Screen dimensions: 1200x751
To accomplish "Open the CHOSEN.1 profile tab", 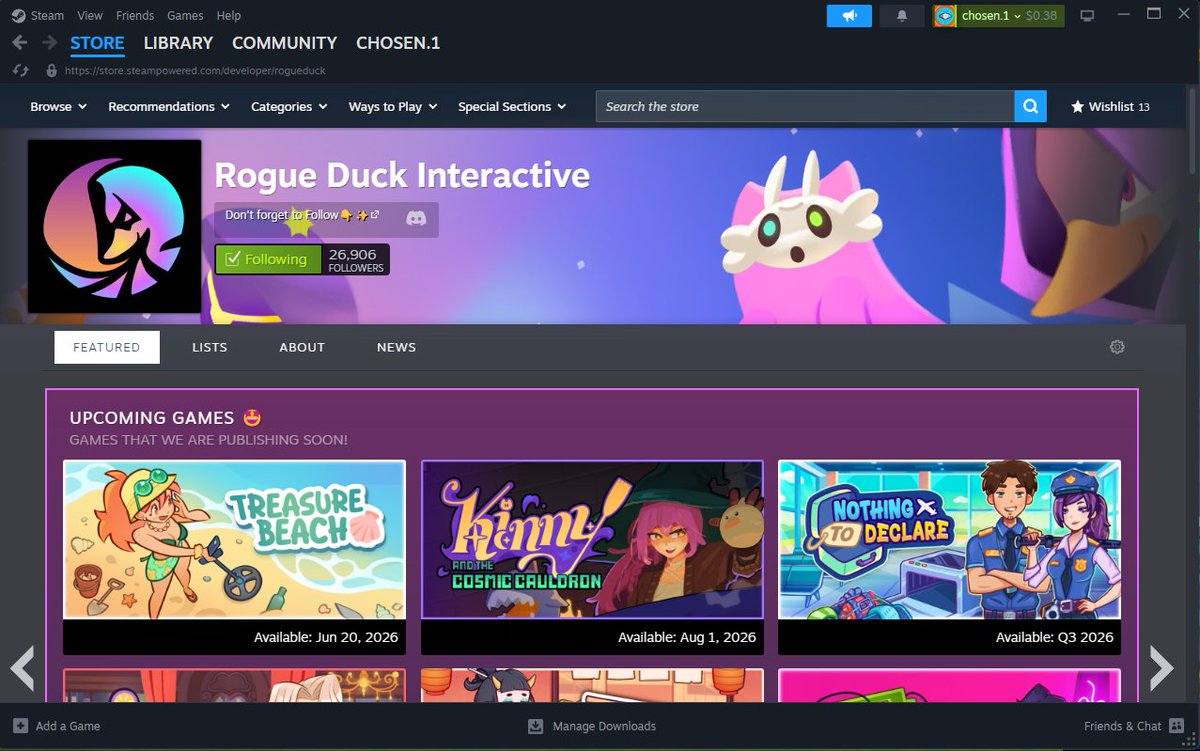I will coord(398,43).
